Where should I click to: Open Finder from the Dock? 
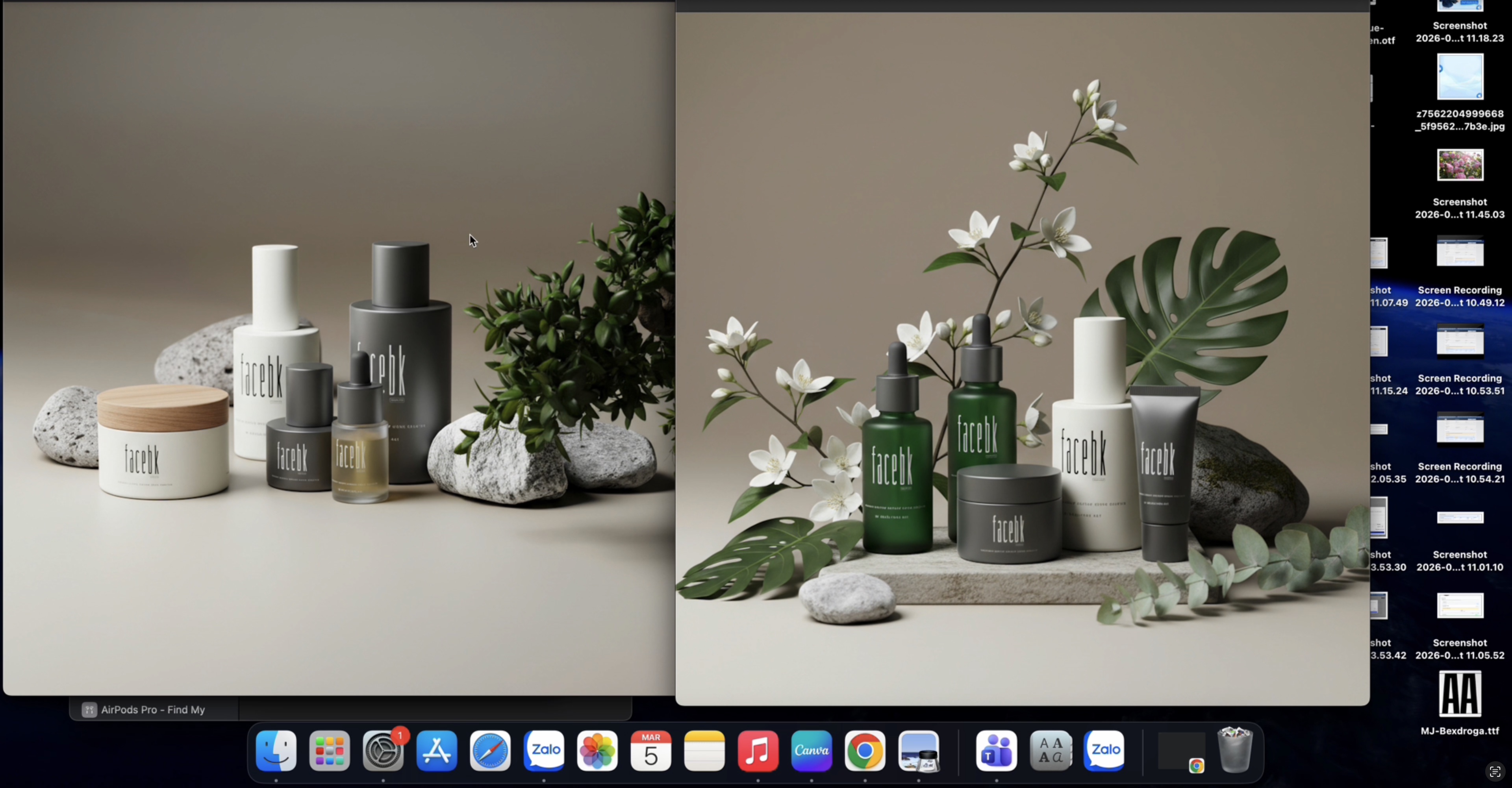[x=276, y=751]
